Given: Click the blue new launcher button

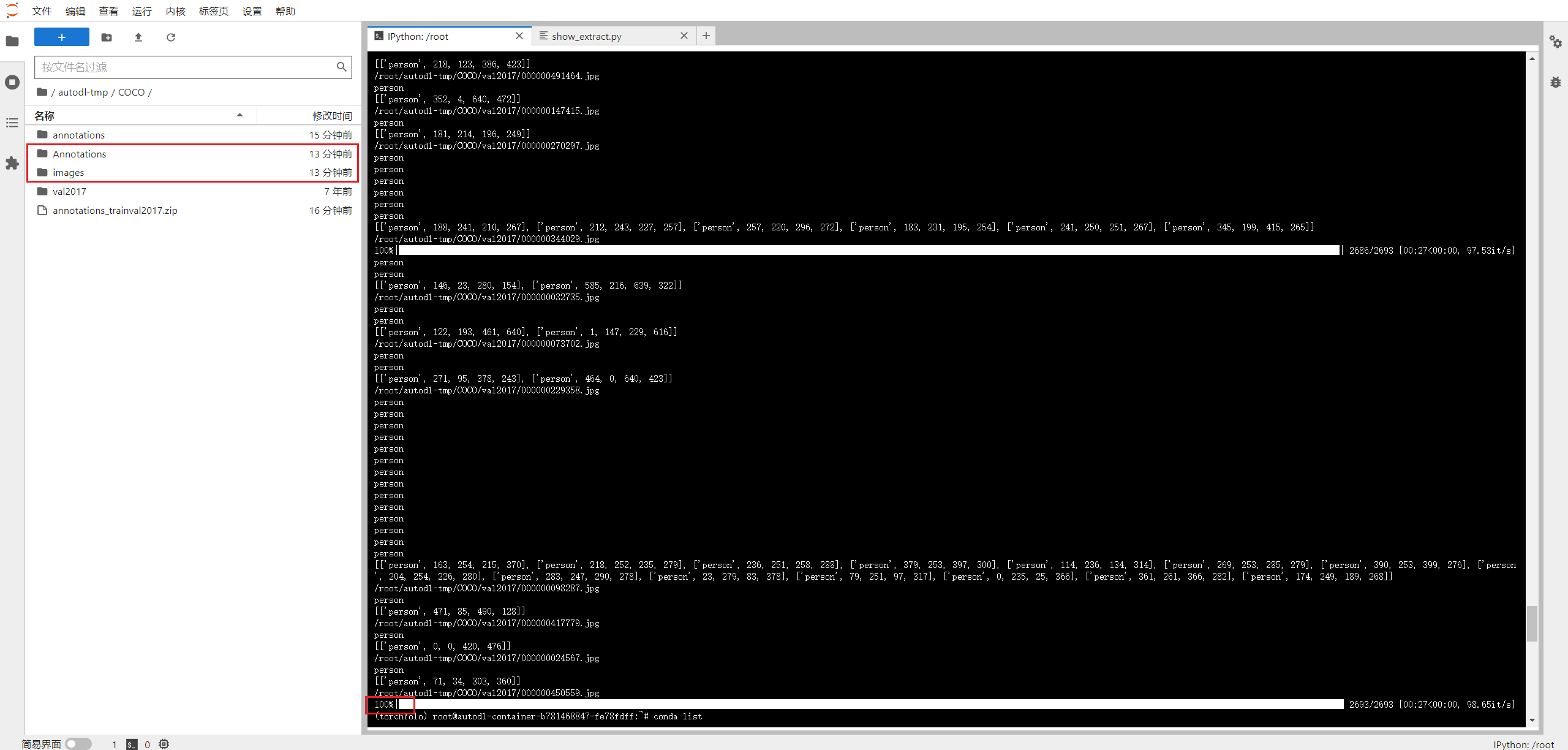Looking at the screenshot, I should click(61, 37).
